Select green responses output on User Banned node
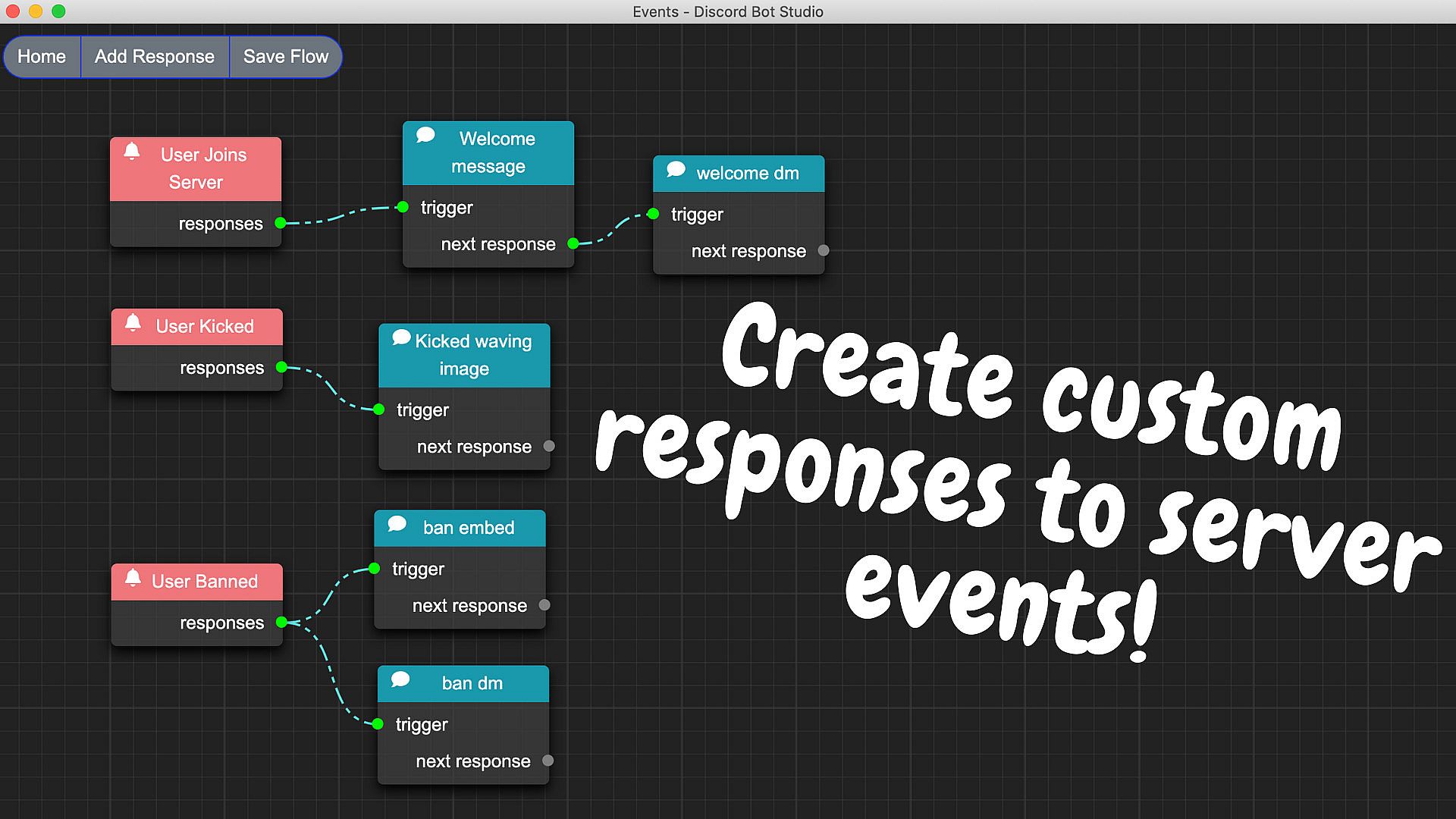This screenshot has height=819, width=1456. [282, 623]
